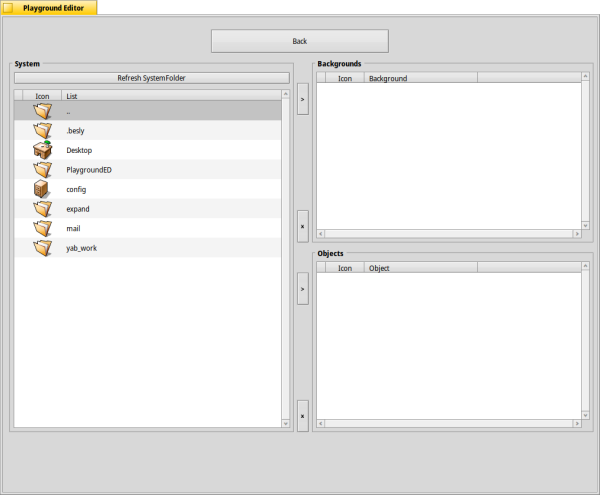
Task: Click the Object column header
Action: (420, 268)
